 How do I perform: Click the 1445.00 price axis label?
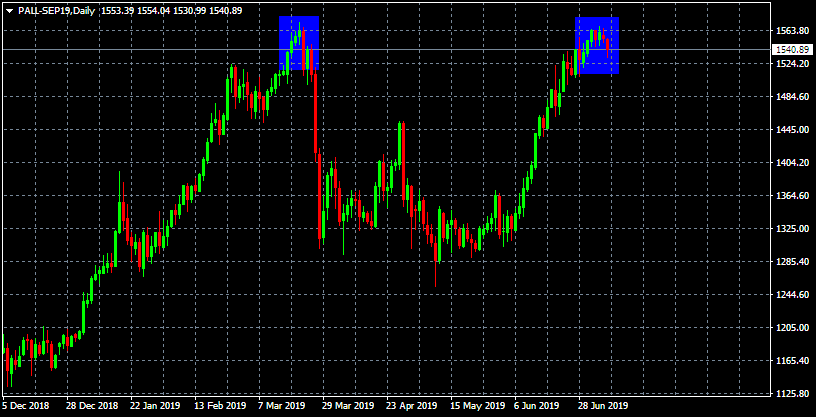tap(792, 130)
